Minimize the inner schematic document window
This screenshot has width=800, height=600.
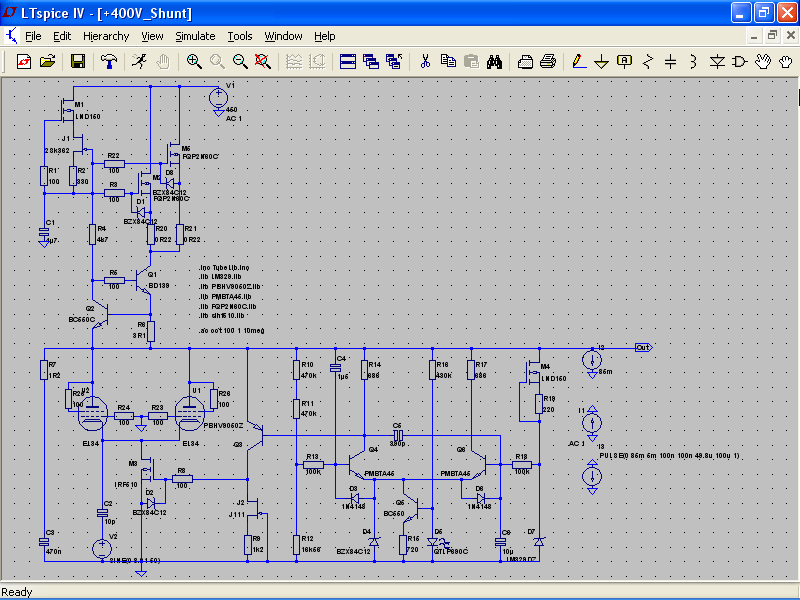pos(754,36)
